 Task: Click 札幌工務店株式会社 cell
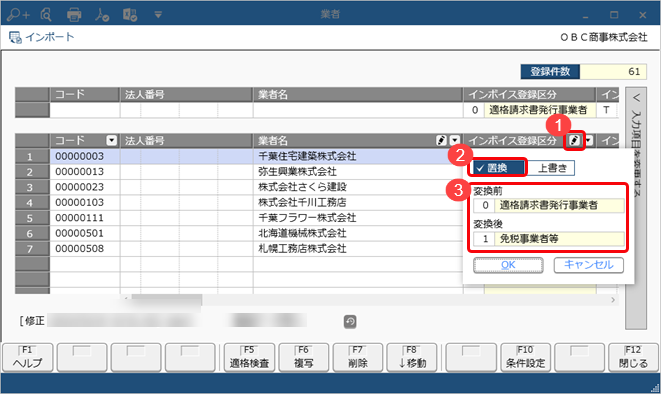point(357,249)
